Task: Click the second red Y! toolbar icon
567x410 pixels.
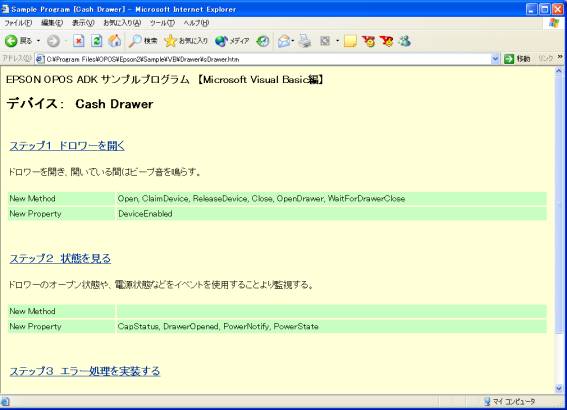Action: [387, 41]
